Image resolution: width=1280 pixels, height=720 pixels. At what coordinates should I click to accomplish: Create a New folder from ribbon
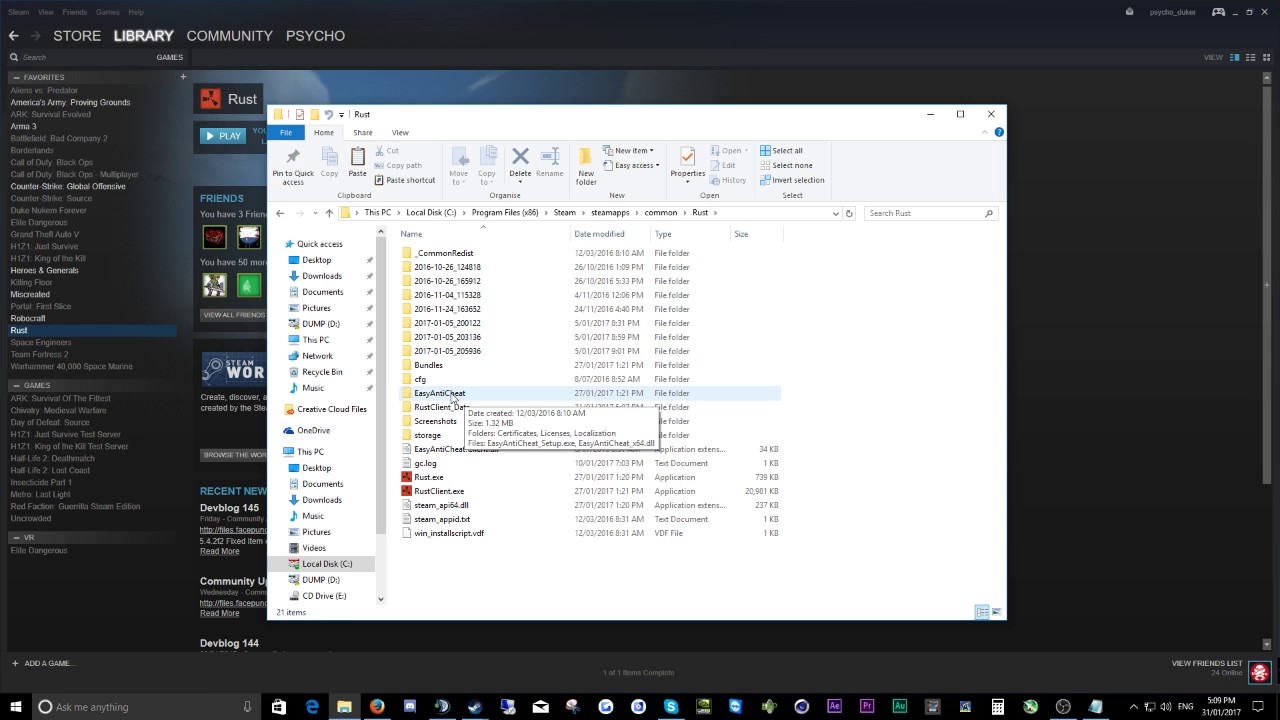point(586,165)
